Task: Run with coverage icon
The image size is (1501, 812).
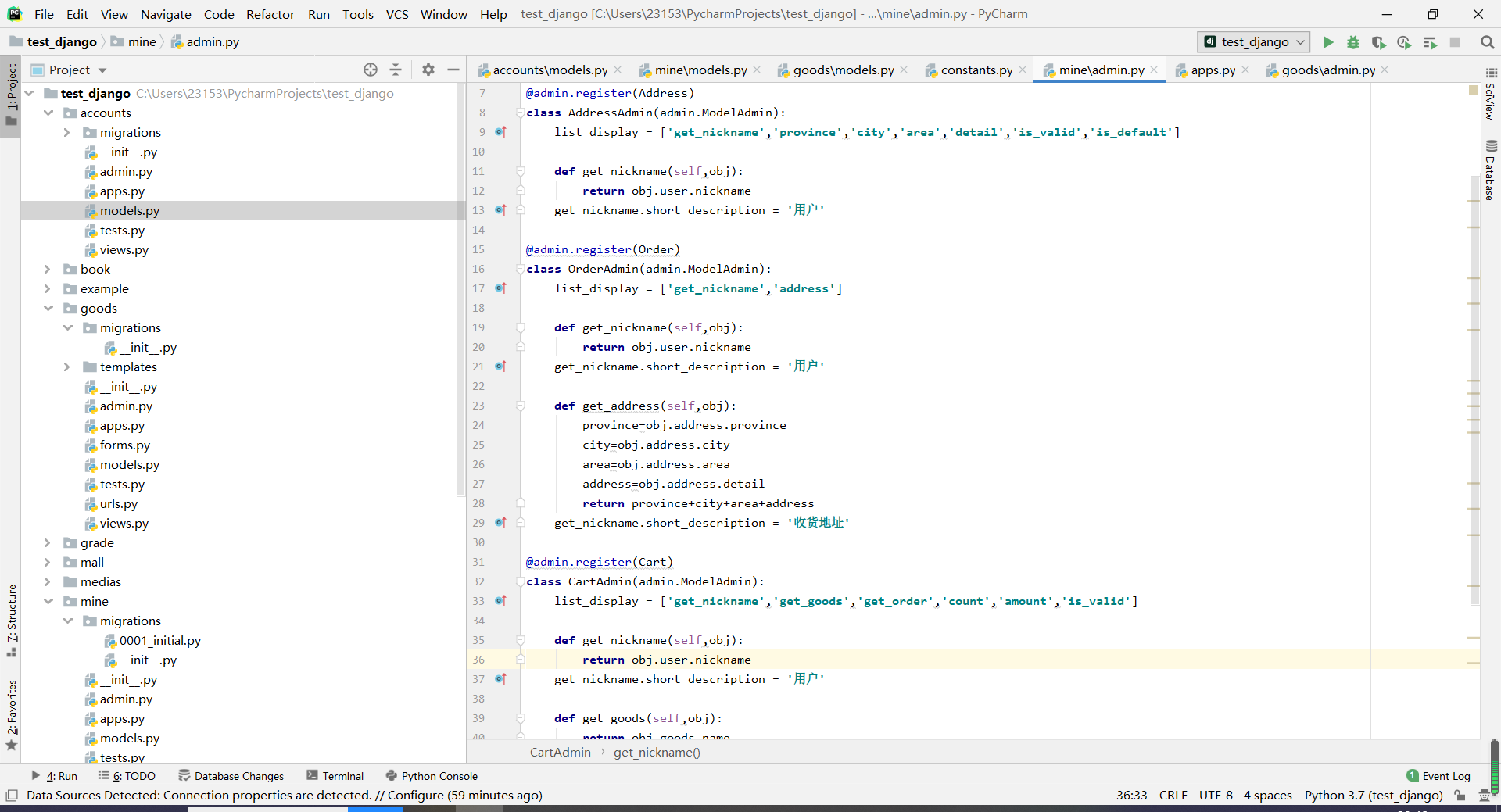Action: [1378, 42]
